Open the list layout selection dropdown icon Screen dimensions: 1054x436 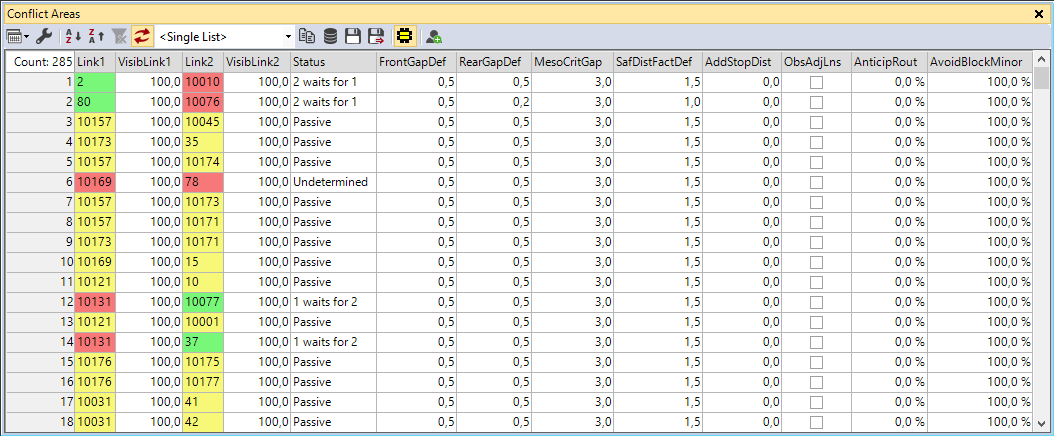pos(18,36)
